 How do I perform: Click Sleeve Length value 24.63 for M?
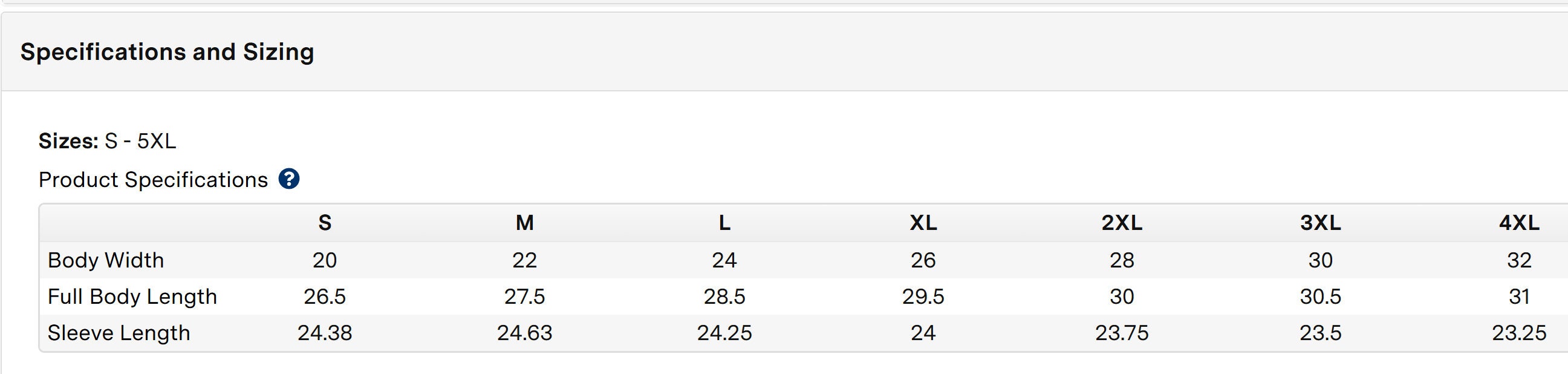coord(525,333)
